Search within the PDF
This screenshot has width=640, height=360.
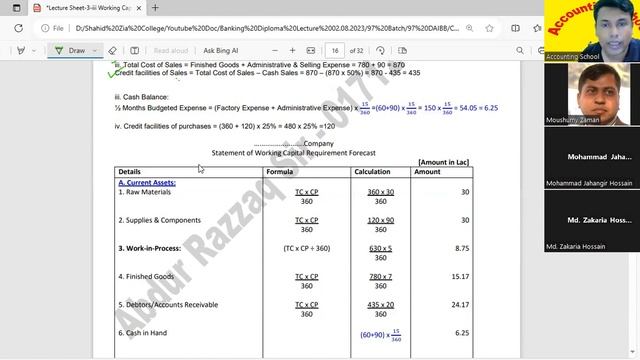point(520,51)
